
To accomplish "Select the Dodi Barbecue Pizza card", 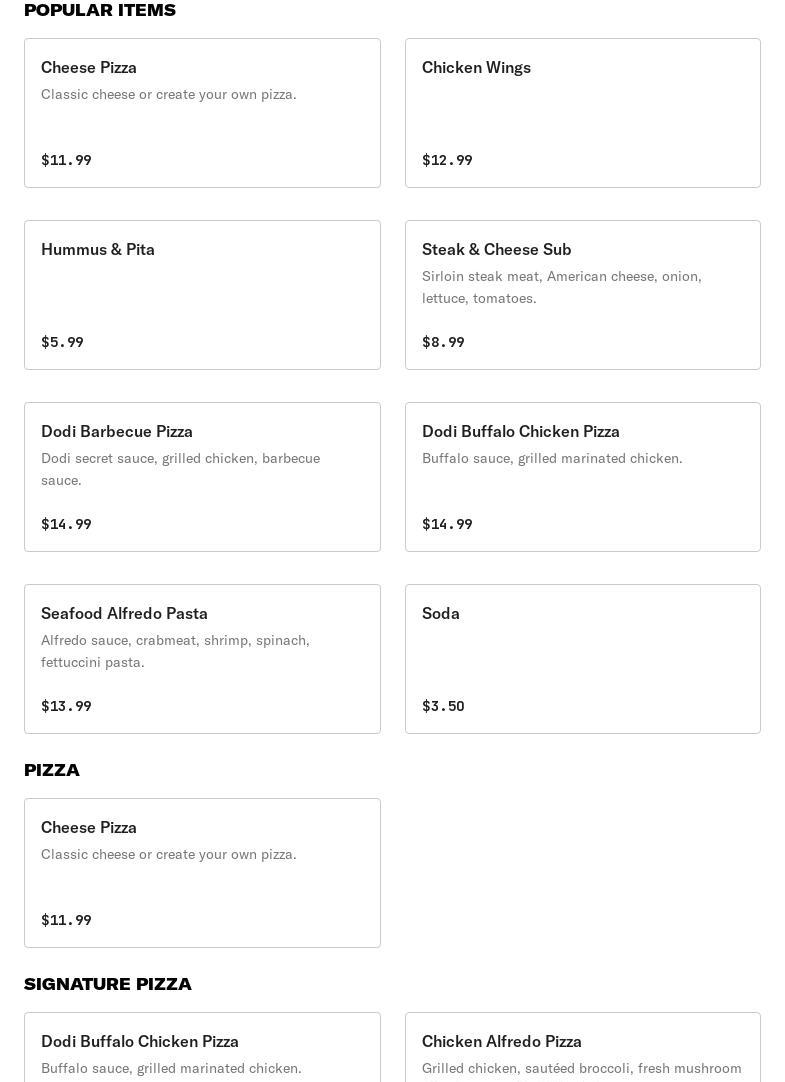I will click(x=202, y=477).
